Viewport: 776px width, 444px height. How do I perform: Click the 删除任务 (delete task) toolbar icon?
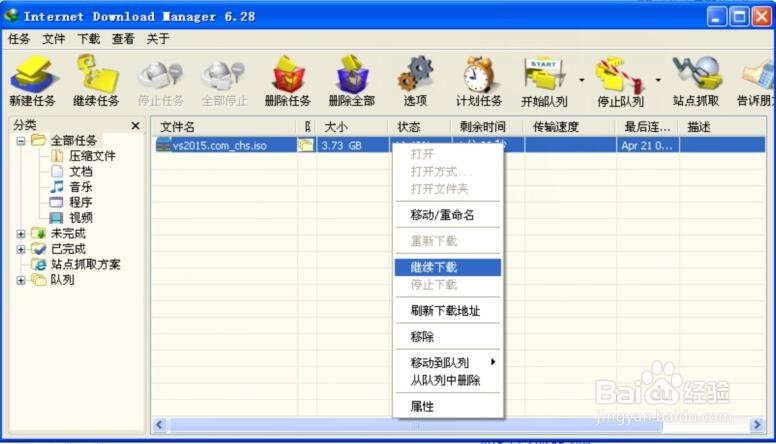[x=288, y=80]
